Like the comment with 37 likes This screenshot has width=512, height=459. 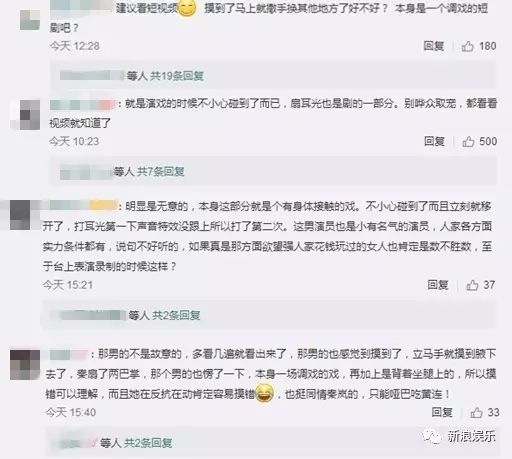click(x=472, y=285)
